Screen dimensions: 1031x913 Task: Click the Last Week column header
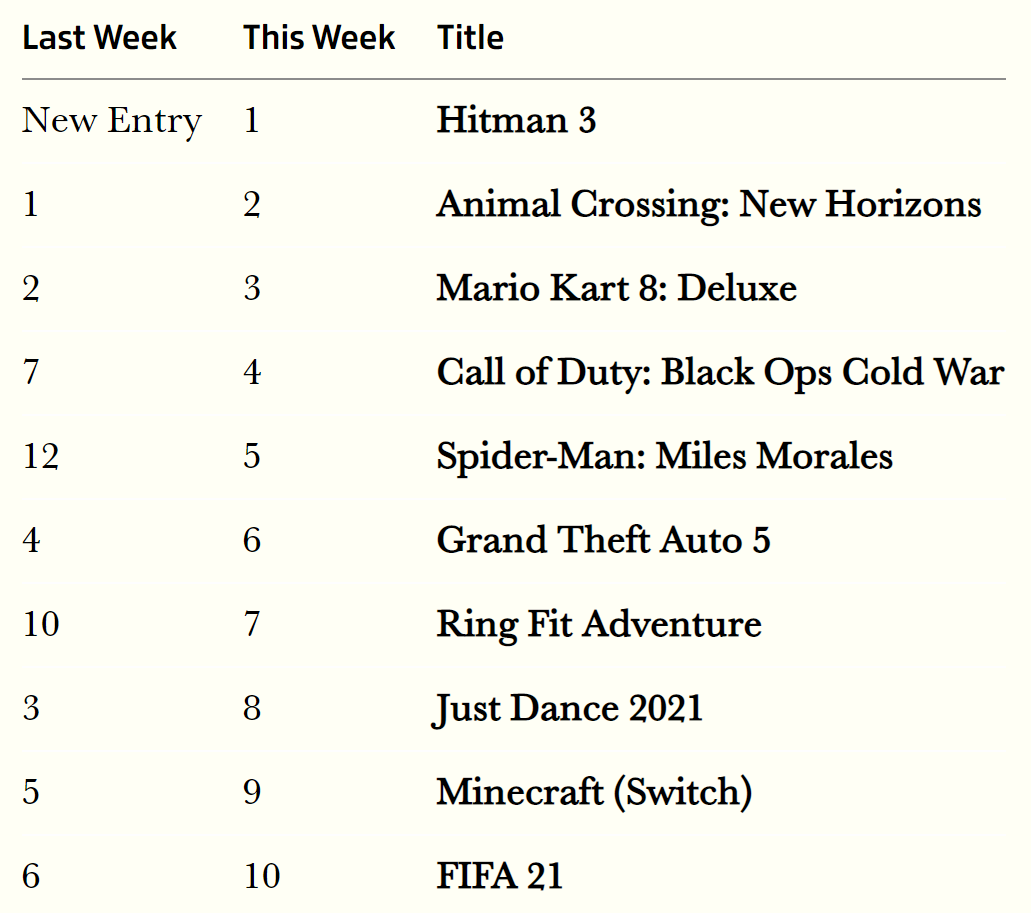[99, 39]
